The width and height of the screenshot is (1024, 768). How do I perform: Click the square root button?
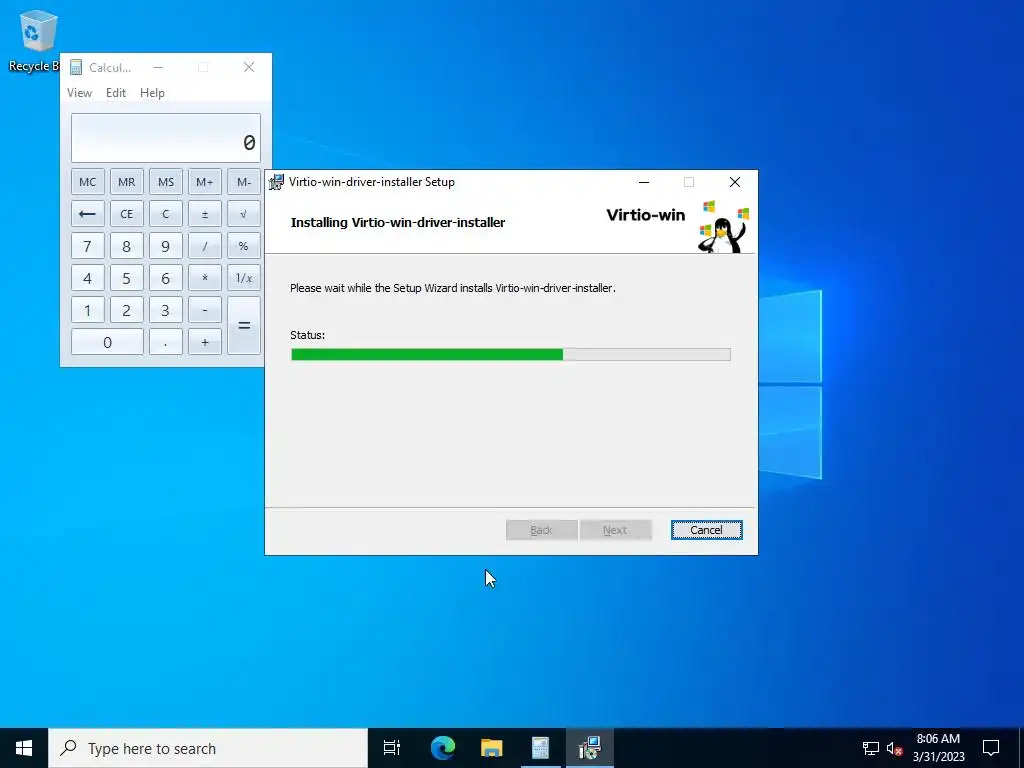pyautogui.click(x=244, y=214)
